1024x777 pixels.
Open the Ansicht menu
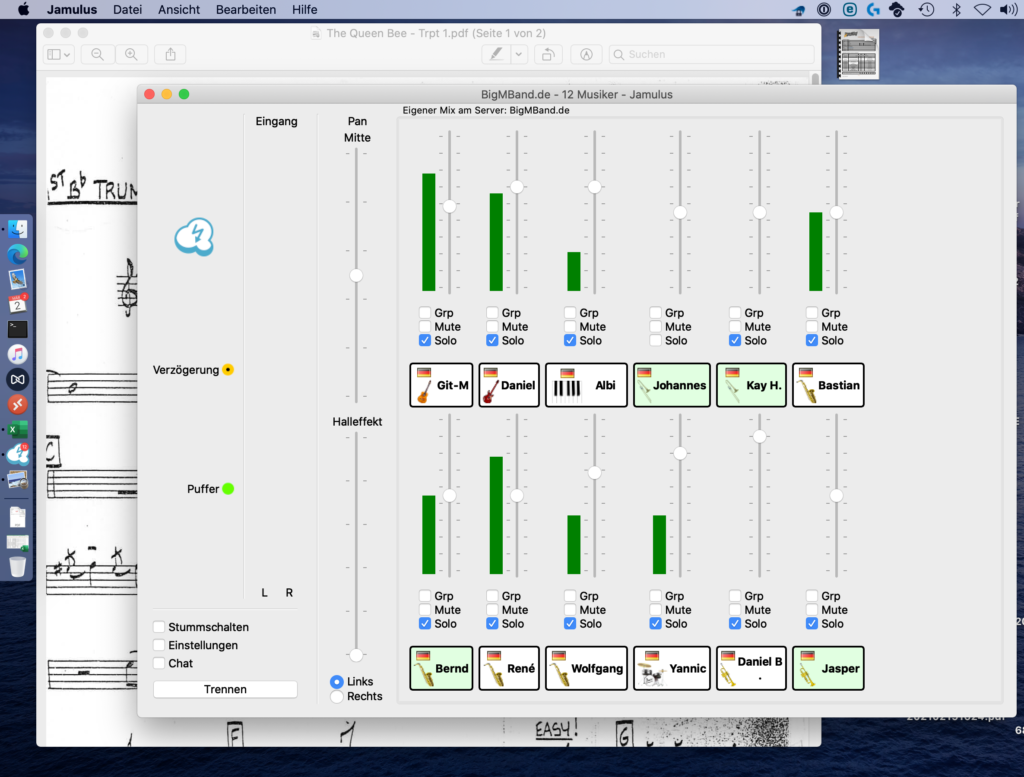pyautogui.click(x=179, y=10)
